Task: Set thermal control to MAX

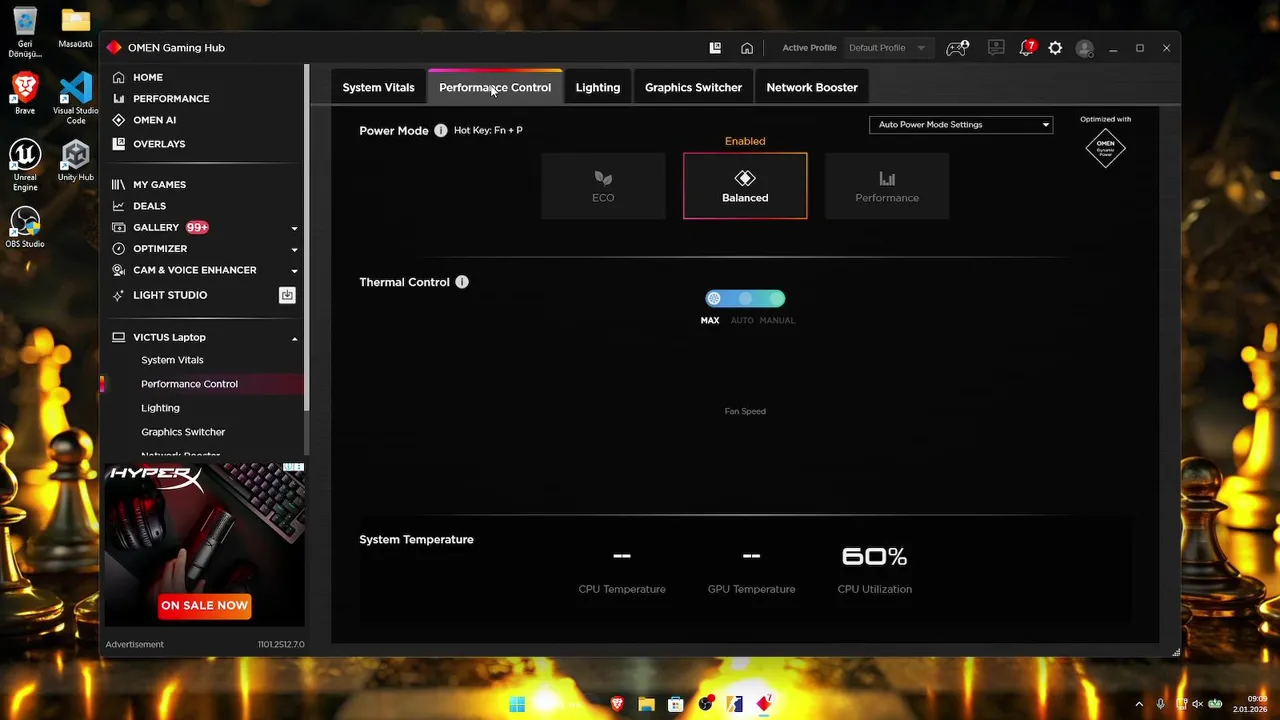Action: (x=710, y=320)
